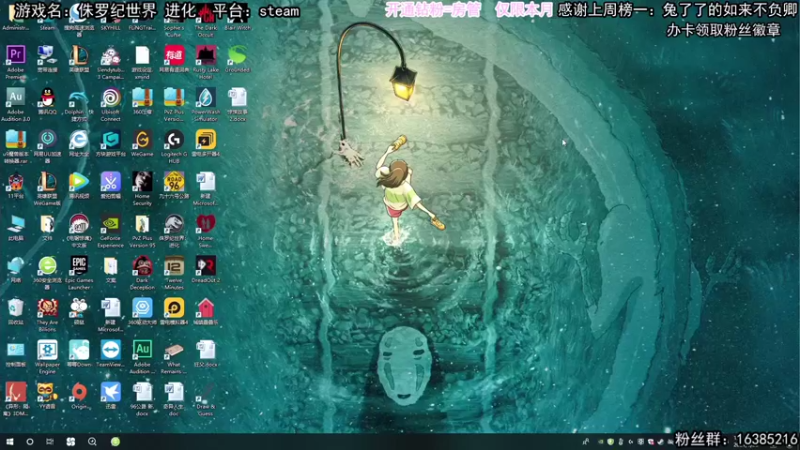
Task: Open the Home Sweet Home heart icon
Action: tap(206, 223)
